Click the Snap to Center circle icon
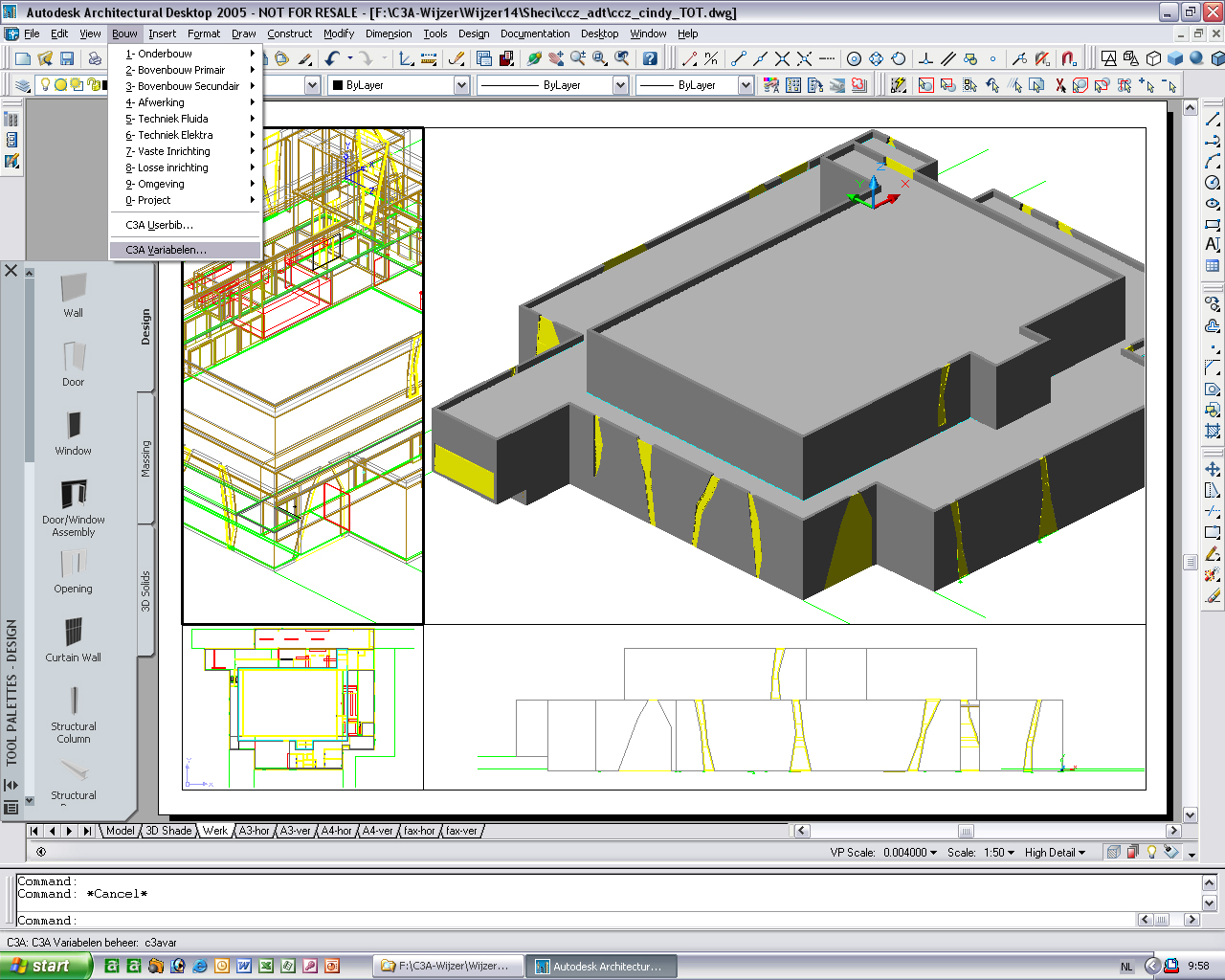This screenshot has height=980, width=1225. (854, 58)
